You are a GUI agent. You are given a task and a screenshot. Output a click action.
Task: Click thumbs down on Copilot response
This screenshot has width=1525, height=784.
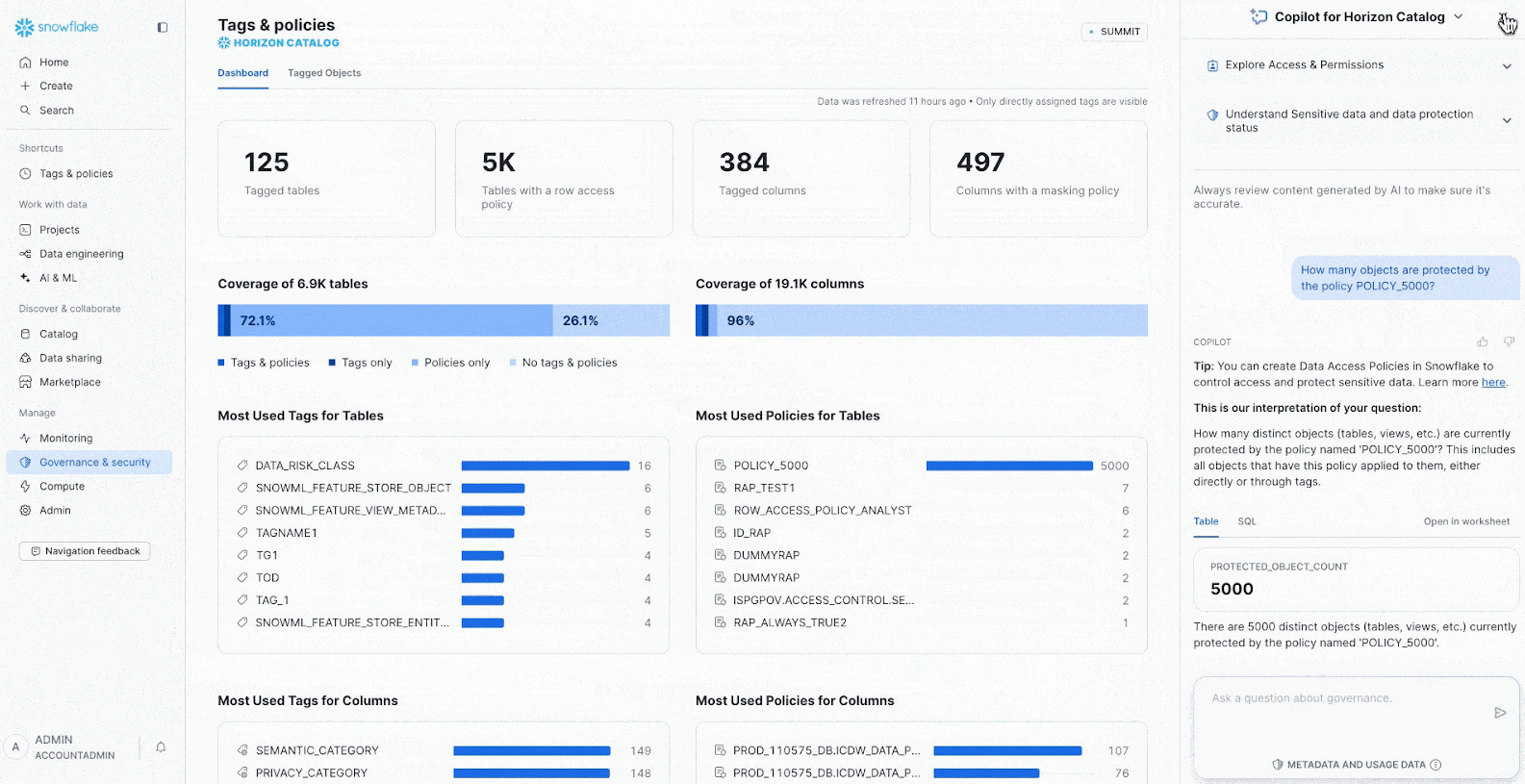(x=1509, y=341)
